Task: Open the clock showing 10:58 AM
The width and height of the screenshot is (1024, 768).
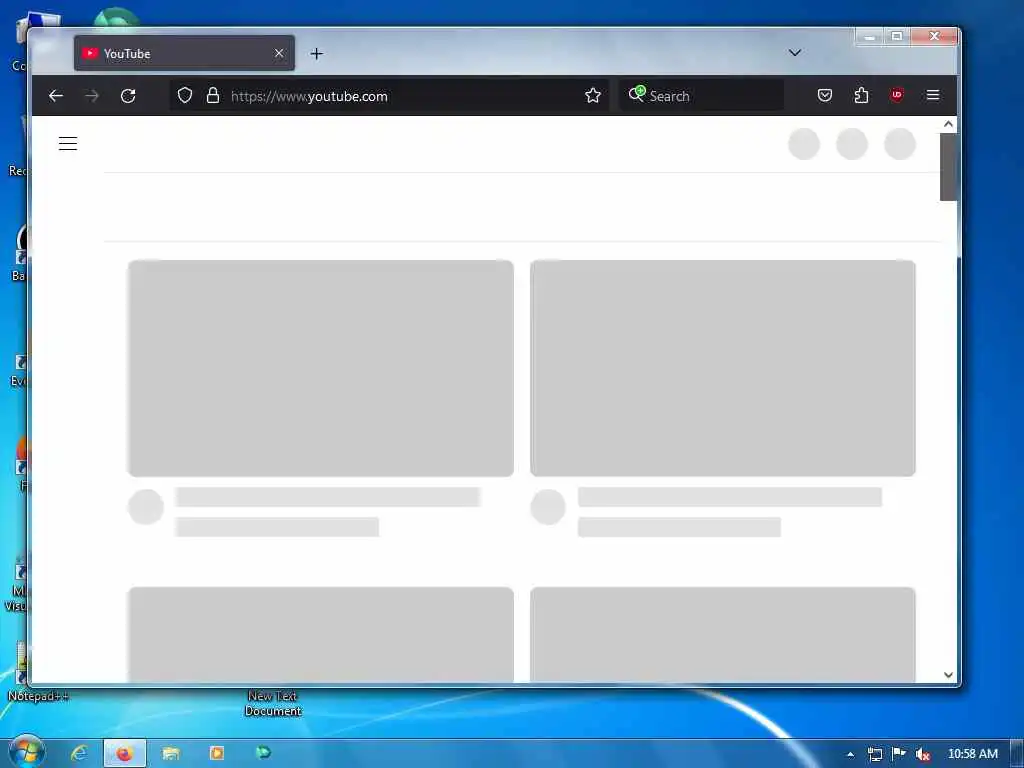Action: [x=972, y=754]
